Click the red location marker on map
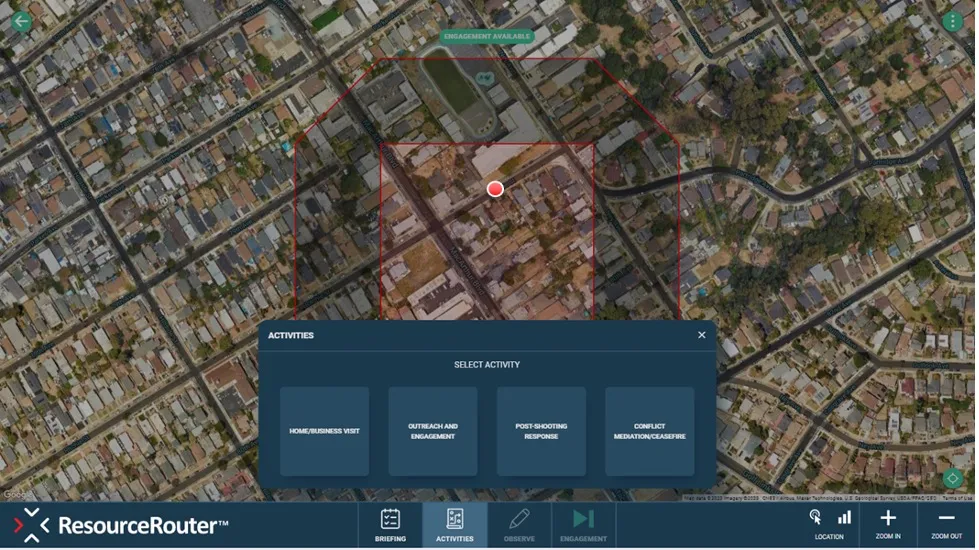Image resolution: width=979 pixels, height=550 pixels. click(x=495, y=189)
